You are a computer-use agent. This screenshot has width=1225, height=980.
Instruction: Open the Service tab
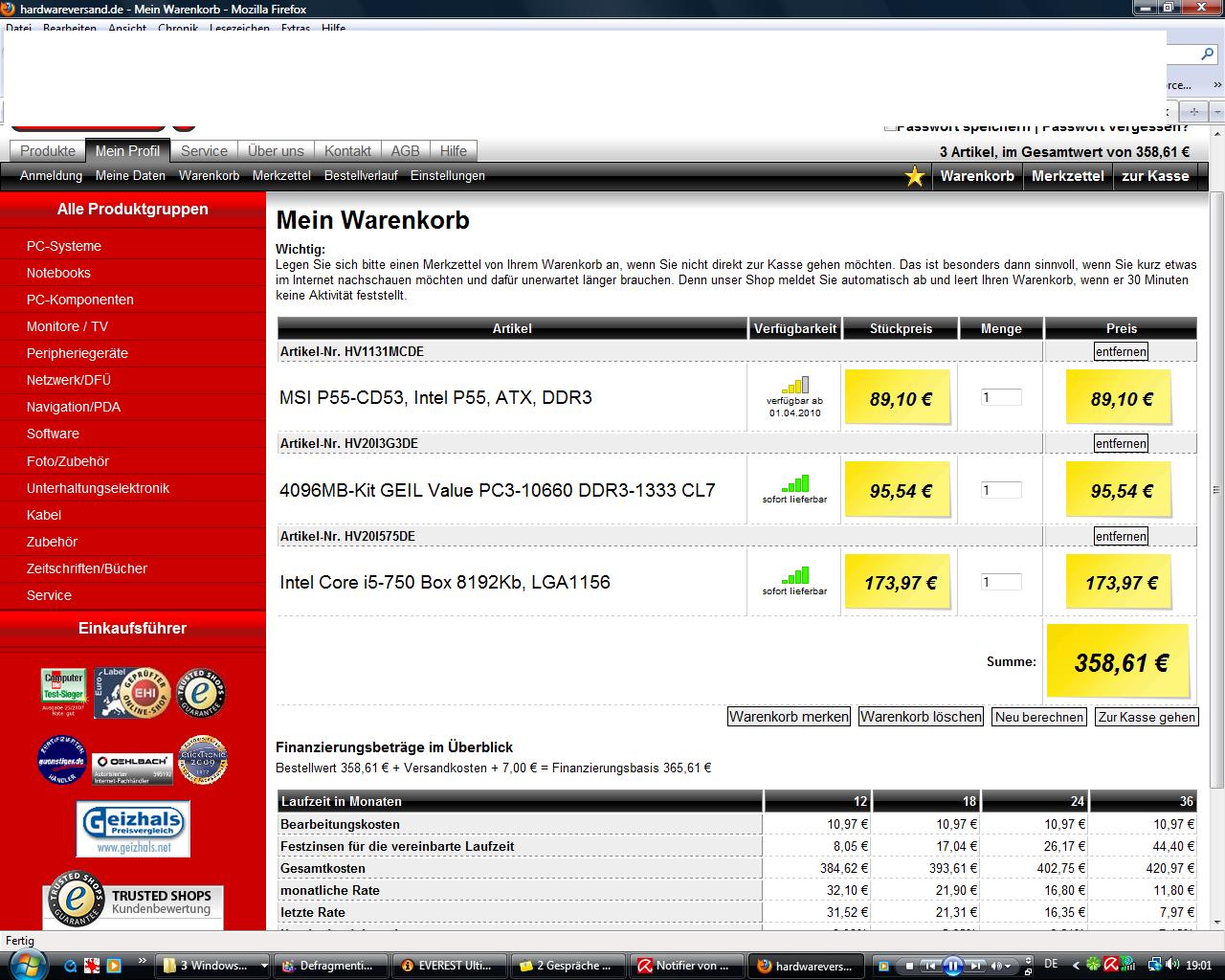[x=204, y=151]
